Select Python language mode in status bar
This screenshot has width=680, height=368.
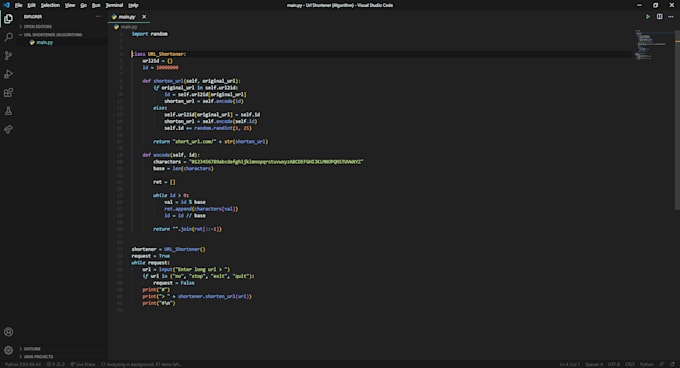pyautogui.click(x=647, y=364)
